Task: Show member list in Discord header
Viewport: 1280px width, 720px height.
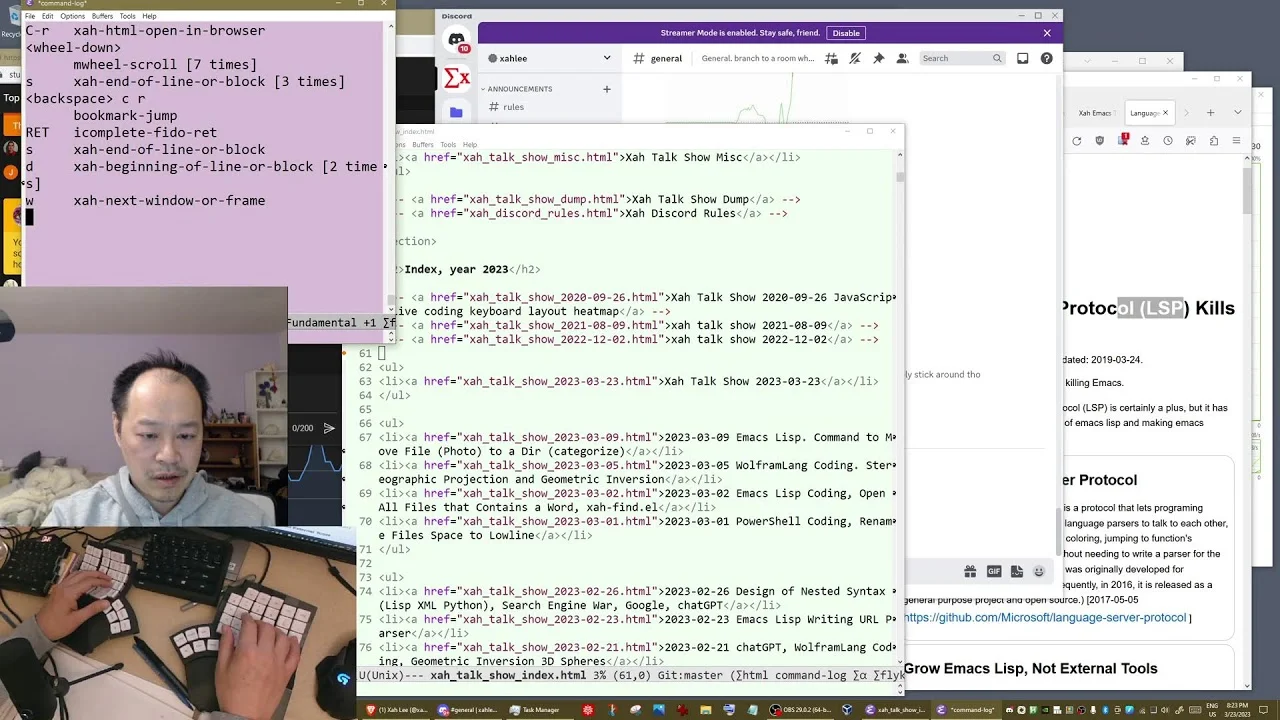Action: [x=902, y=59]
